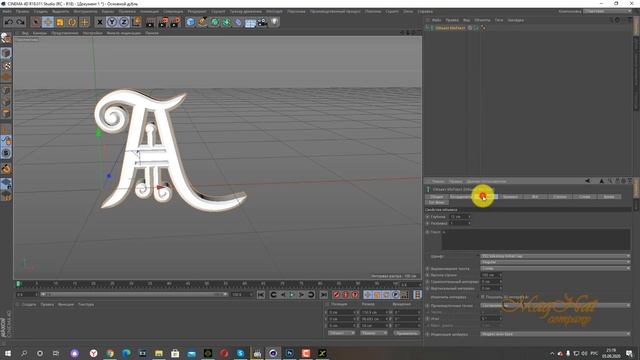This screenshot has height=360, width=640.
Task: Open the deformer objects icon
Action: click(x=238, y=22)
